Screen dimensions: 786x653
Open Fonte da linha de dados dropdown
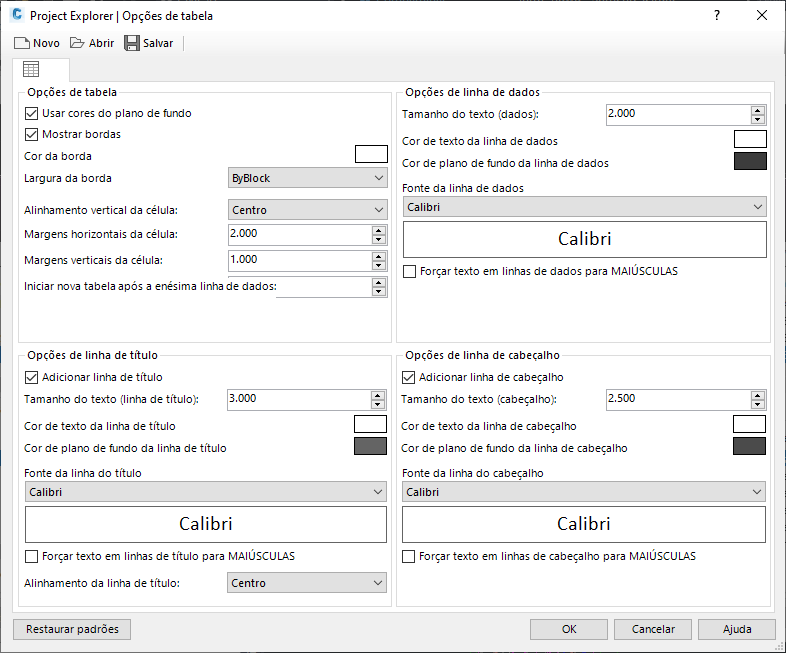pos(584,207)
